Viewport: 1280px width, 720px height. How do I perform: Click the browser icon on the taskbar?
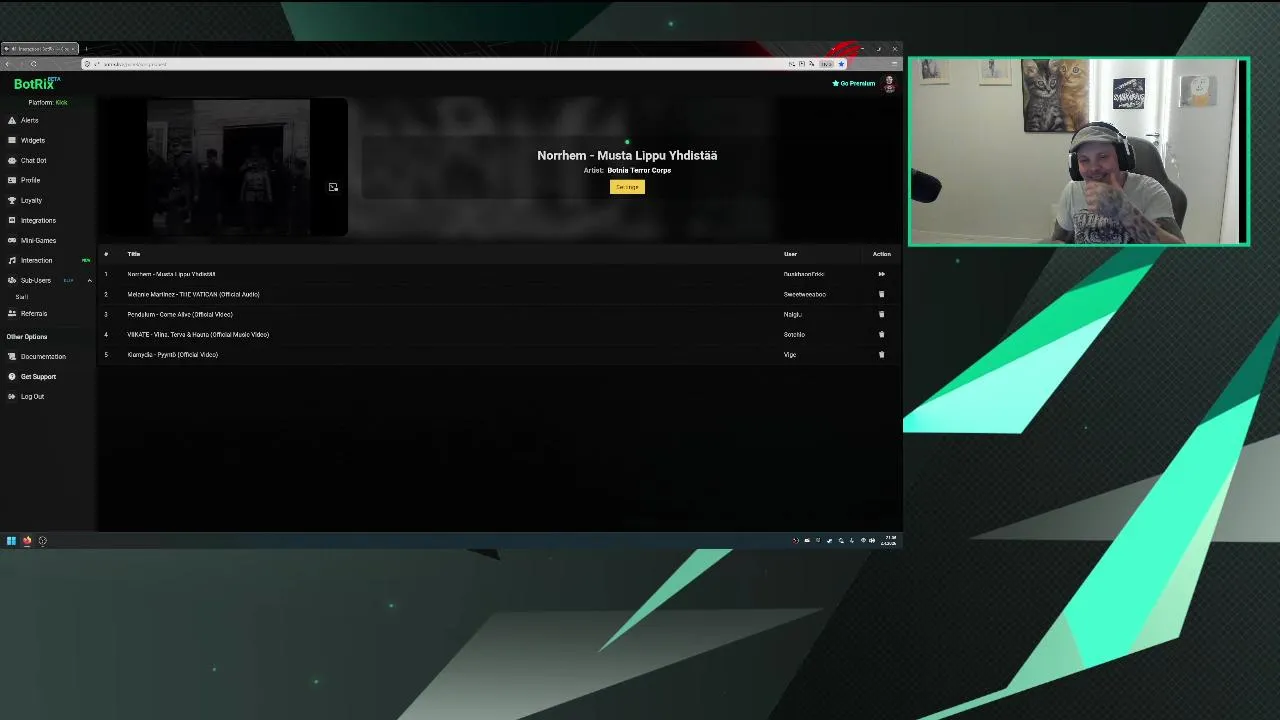(x=27, y=541)
